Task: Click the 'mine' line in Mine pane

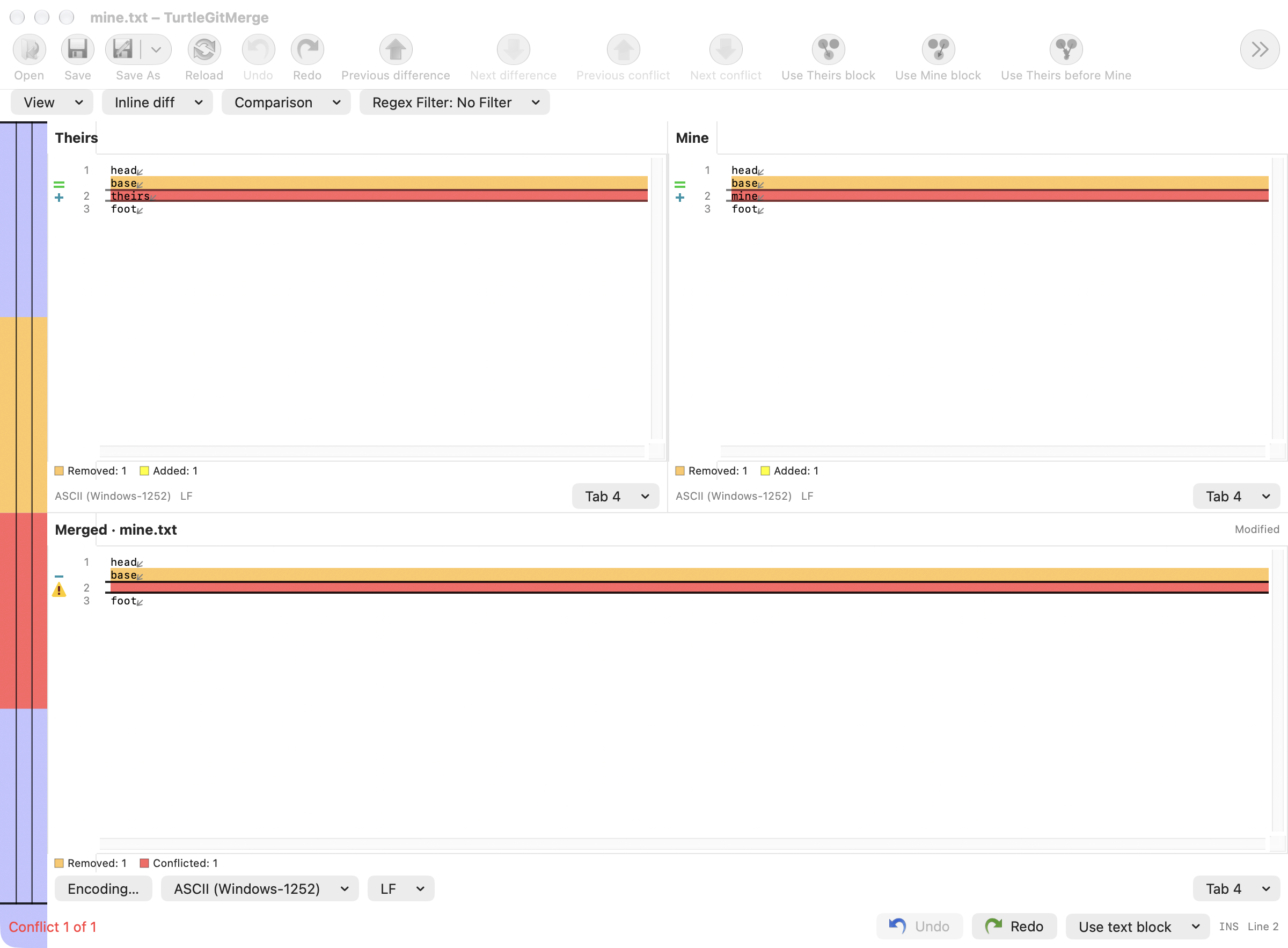Action: [x=997, y=196]
